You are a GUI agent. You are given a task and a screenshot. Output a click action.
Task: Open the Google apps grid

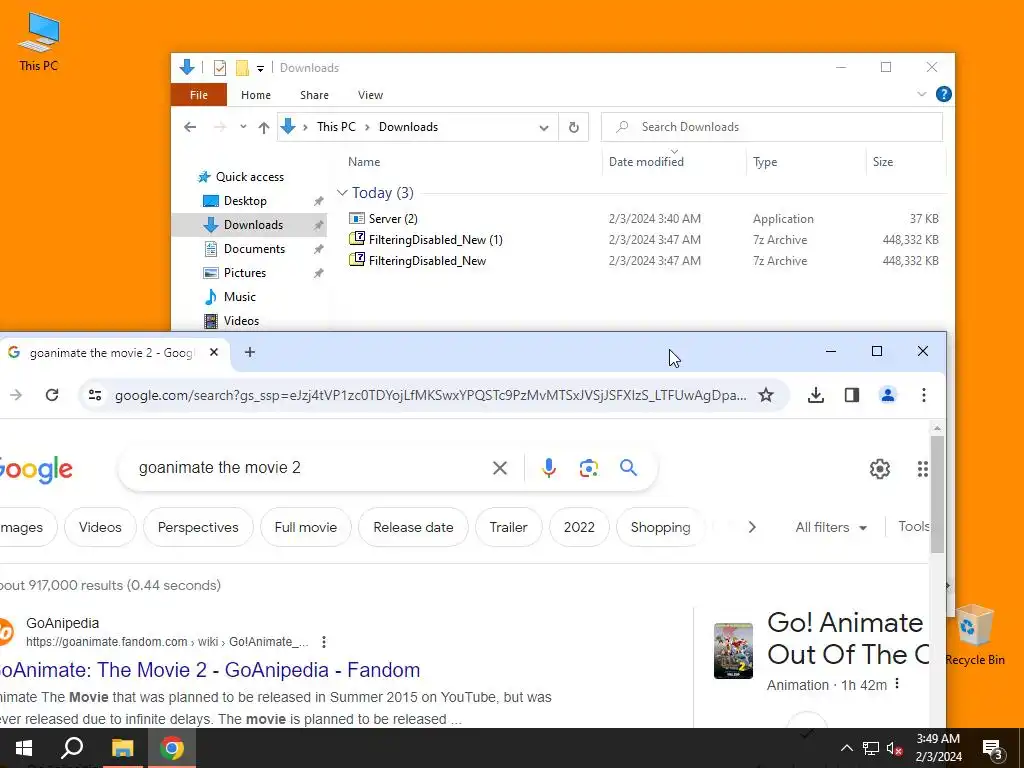pos(921,468)
